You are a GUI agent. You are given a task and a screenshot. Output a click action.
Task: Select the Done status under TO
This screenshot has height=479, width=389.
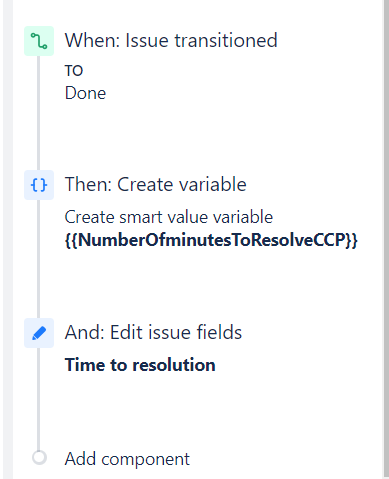point(85,93)
